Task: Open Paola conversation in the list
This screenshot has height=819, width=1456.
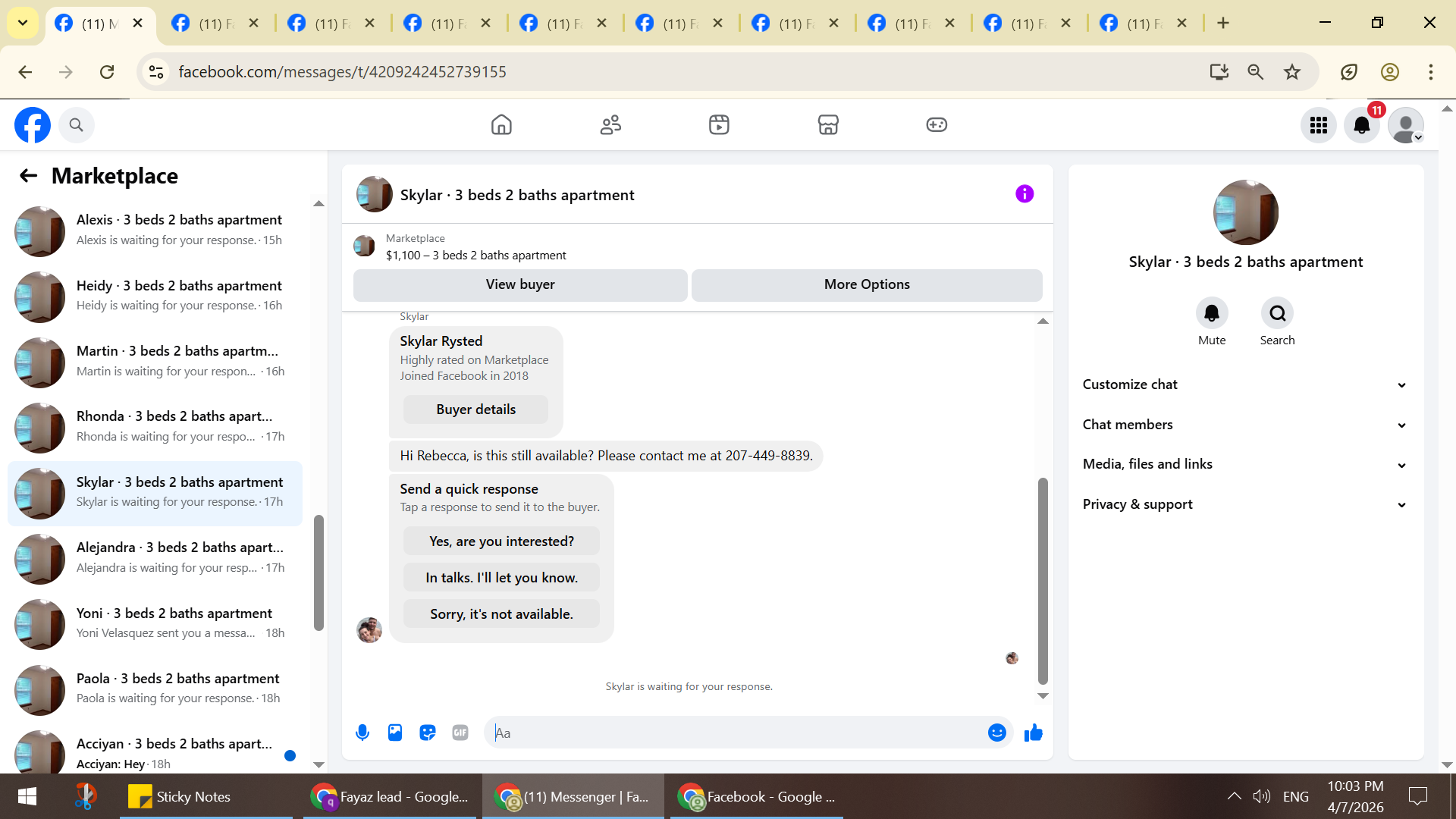Action: [155, 689]
